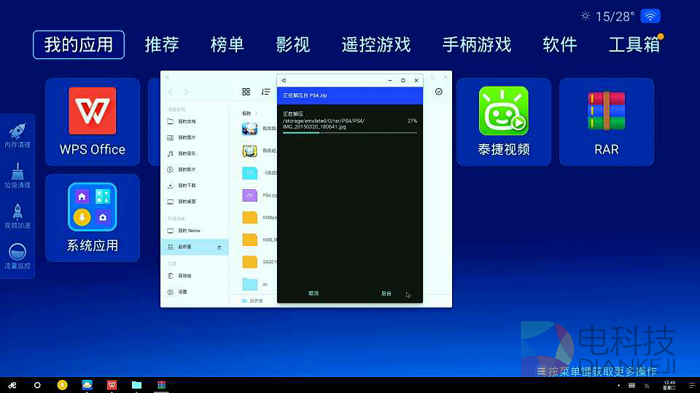Minimize the extraction dialog window
Viewport: 700px width, 393px height.
coord(390,80)
